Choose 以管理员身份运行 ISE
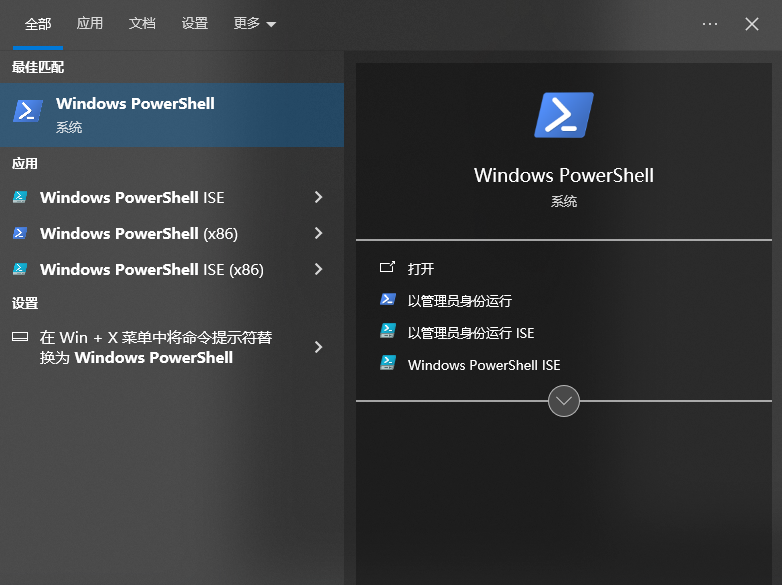The height and width of the screenshot is (585, 782). (471, 333)
